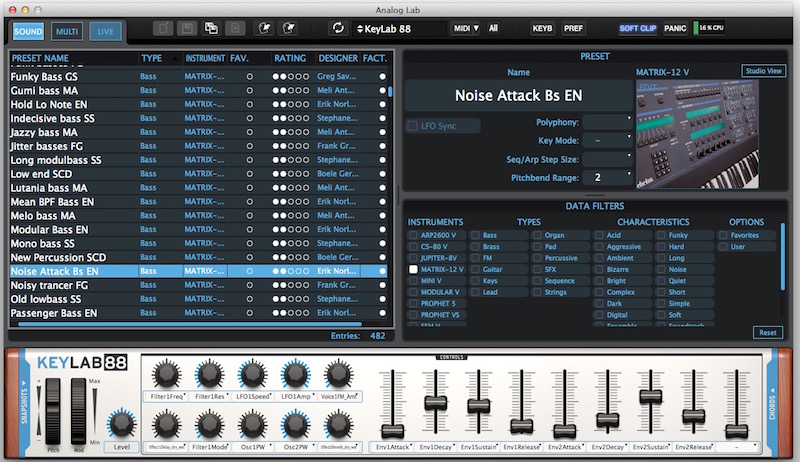Mark Noise Attack Bs EN as favorite

(249, 271)
